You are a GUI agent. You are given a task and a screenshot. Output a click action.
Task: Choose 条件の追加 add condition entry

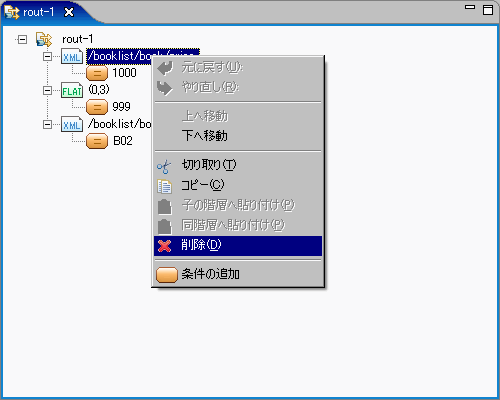[238, 274]
